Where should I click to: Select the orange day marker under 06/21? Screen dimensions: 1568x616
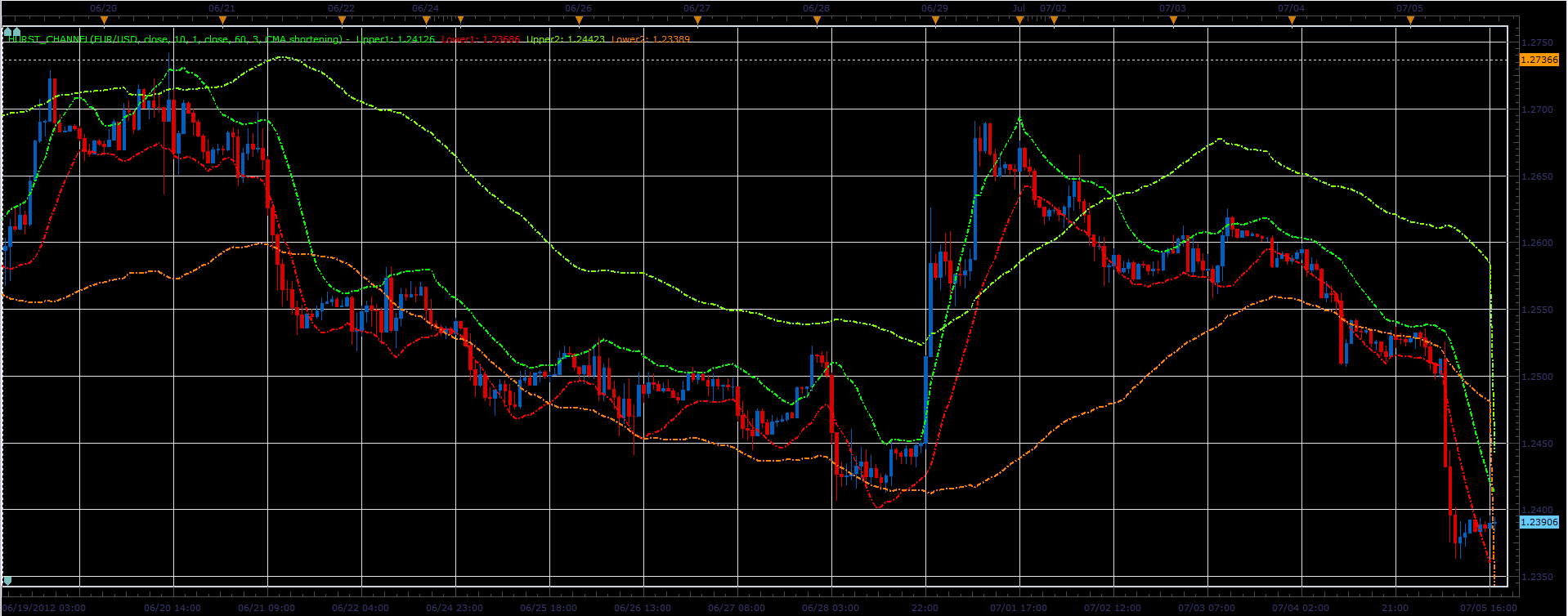pos(222,20)
